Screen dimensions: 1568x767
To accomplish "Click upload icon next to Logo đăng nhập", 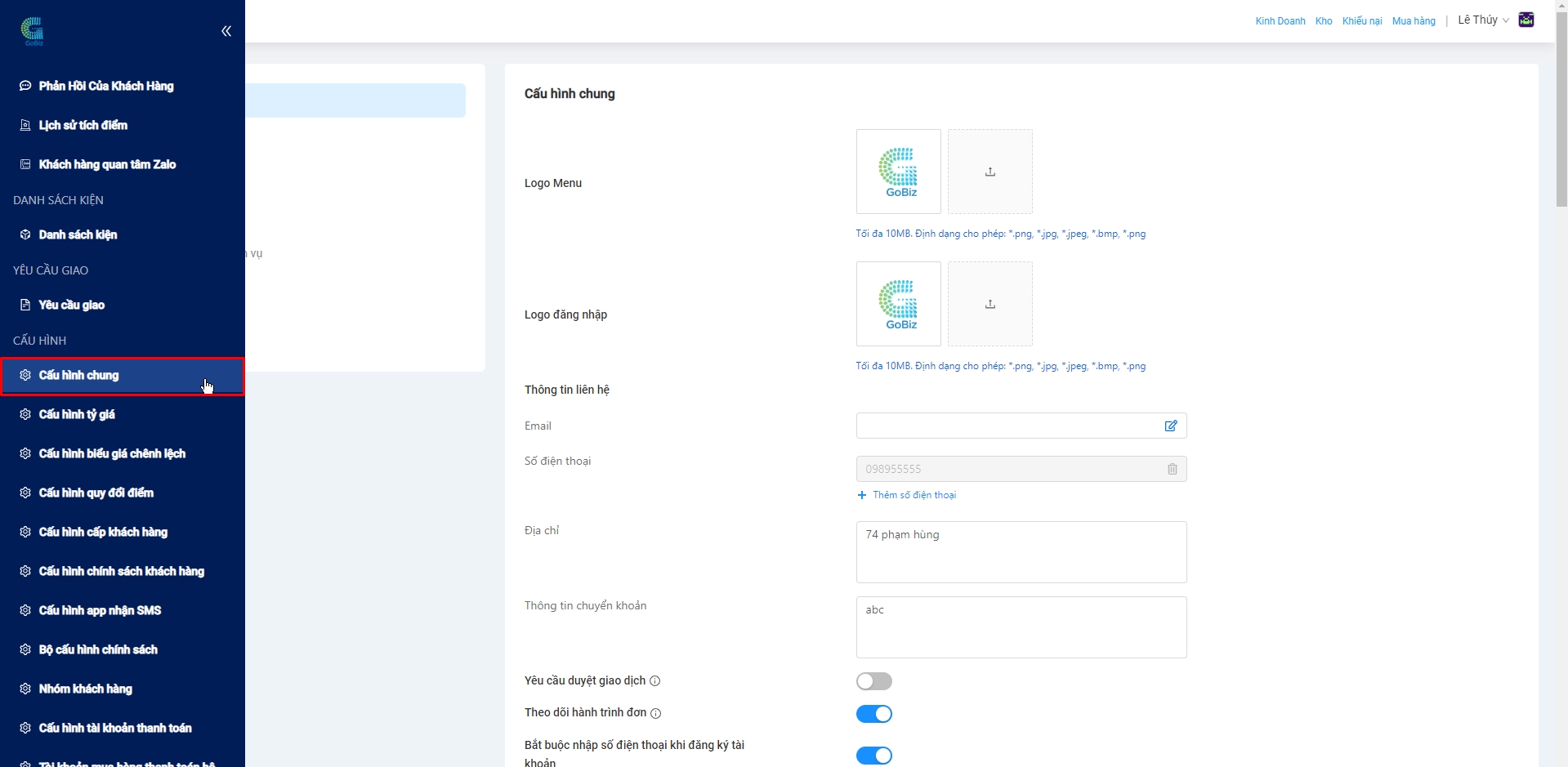I will [989, 304].
